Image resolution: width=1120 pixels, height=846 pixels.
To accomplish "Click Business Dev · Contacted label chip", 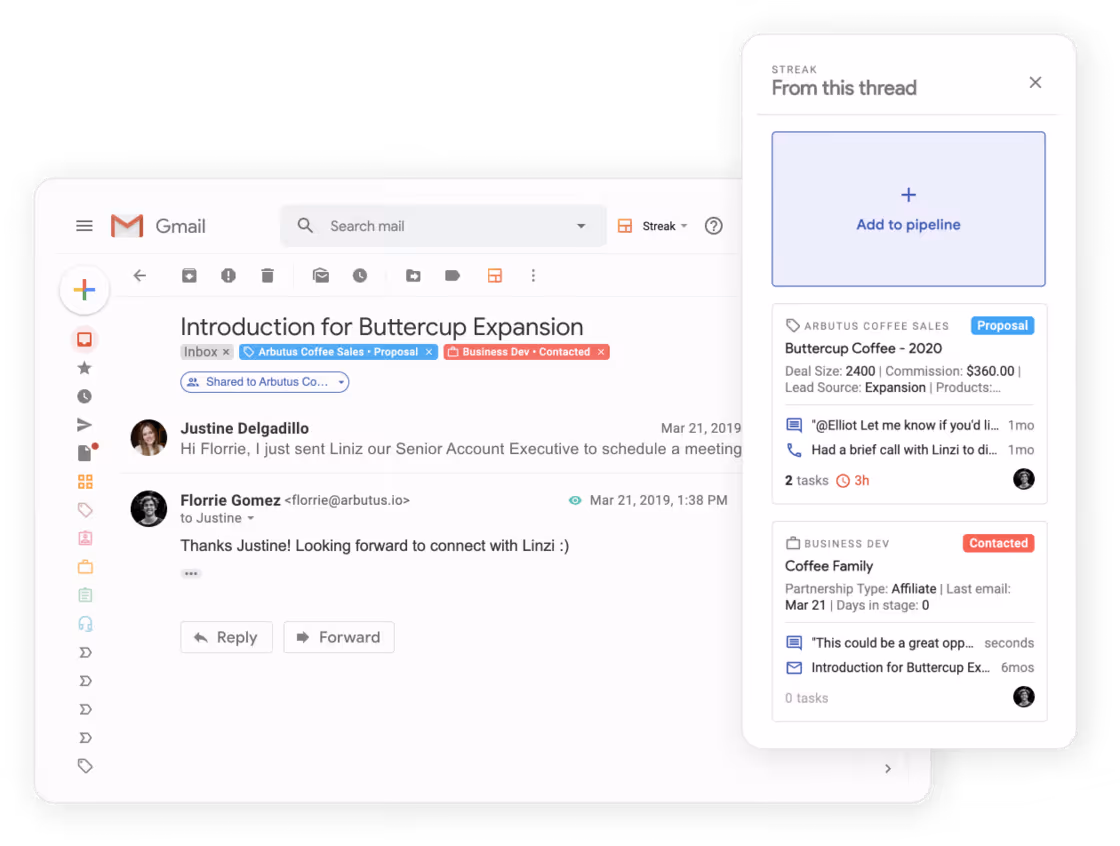I will [x=526, y=352].
